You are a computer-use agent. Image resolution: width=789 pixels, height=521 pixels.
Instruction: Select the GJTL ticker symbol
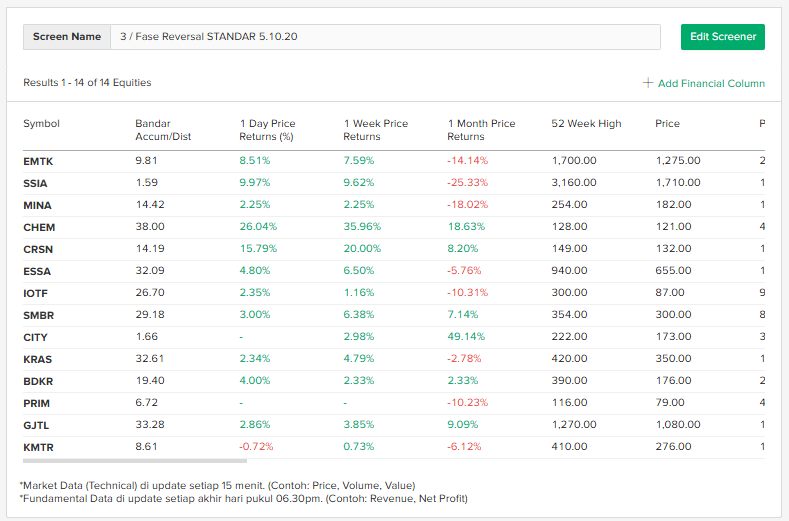point(35,425)
